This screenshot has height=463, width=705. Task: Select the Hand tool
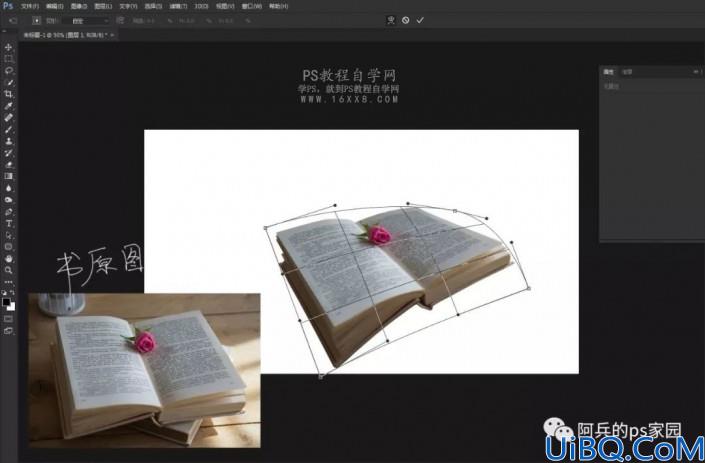(x=8, y=258)
